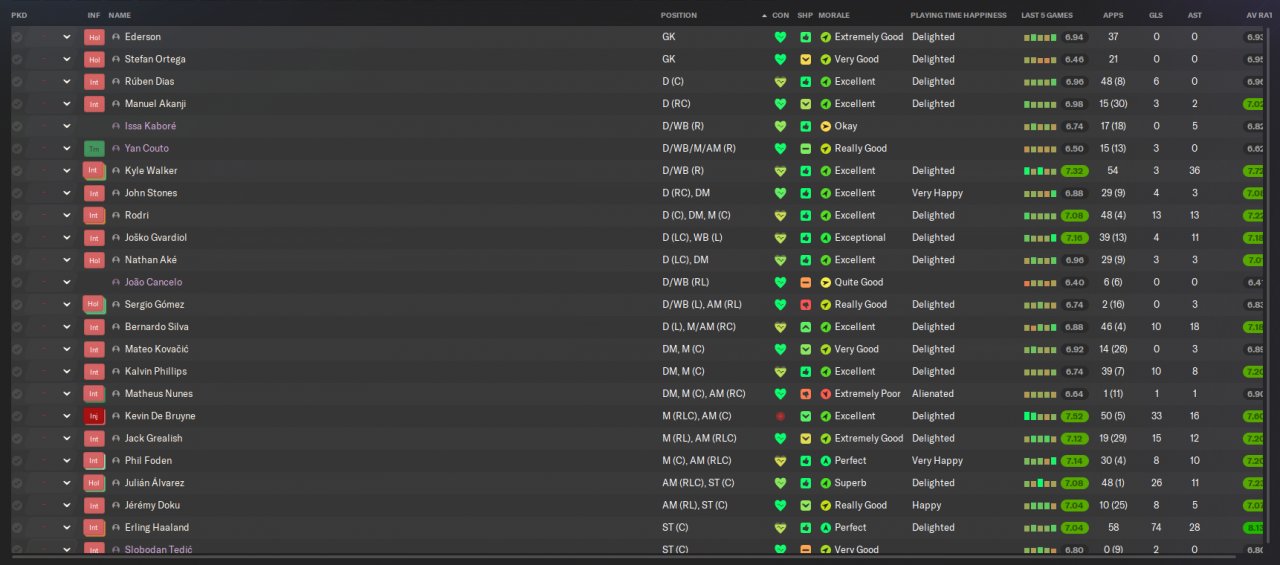1280x565 pixels.
Task: Click Rúben Dias's condition heart icon
Action: pyautogui.click(x=780, y=82)
